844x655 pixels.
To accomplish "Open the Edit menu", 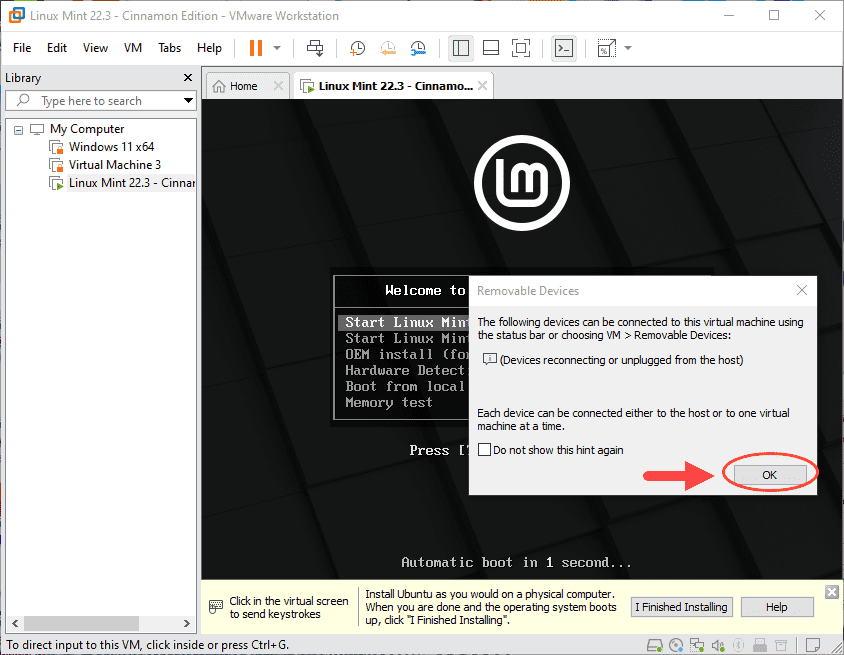I will coord(57,48).
